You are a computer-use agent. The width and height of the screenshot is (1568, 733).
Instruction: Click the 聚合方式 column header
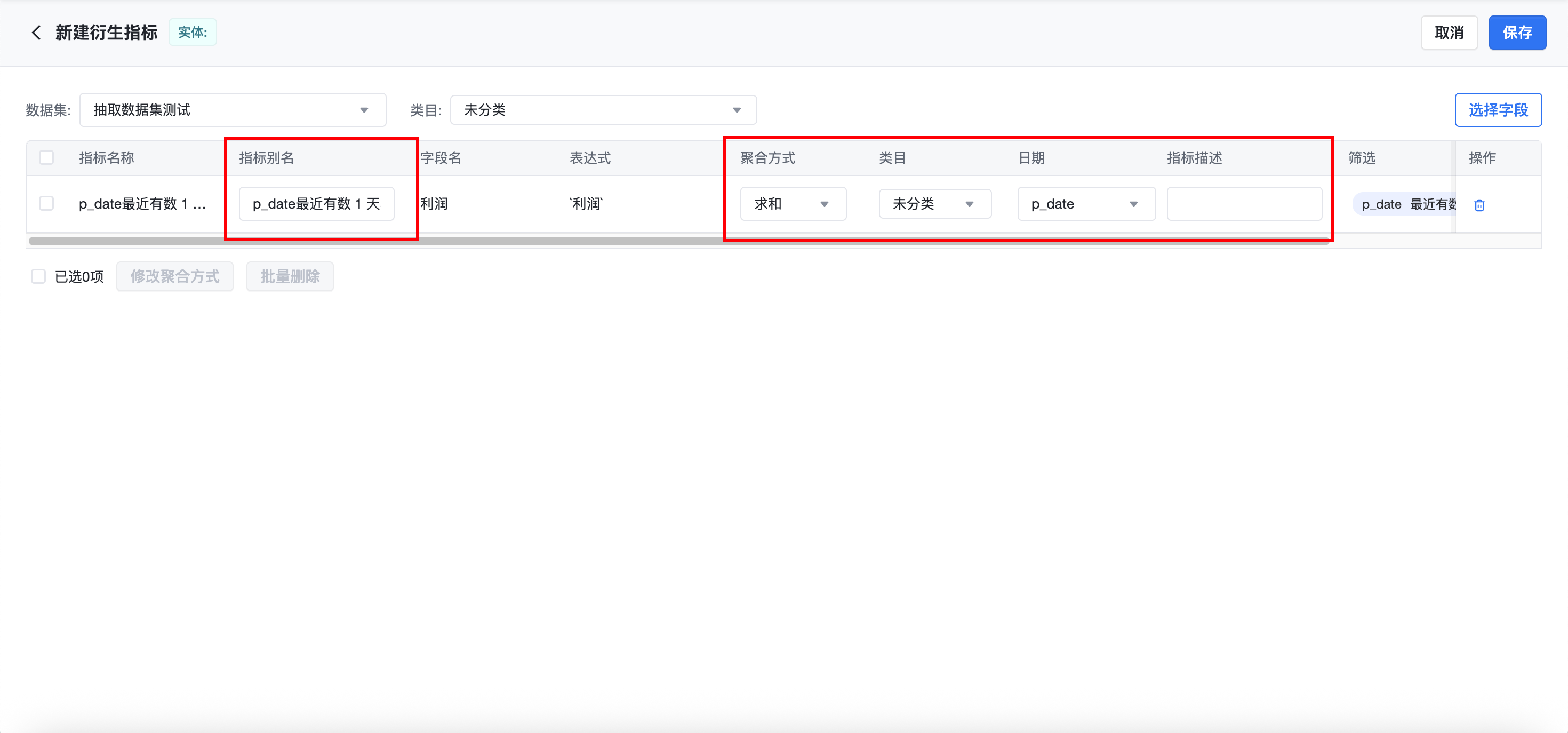pyautogui.click(x=767, y=158)
